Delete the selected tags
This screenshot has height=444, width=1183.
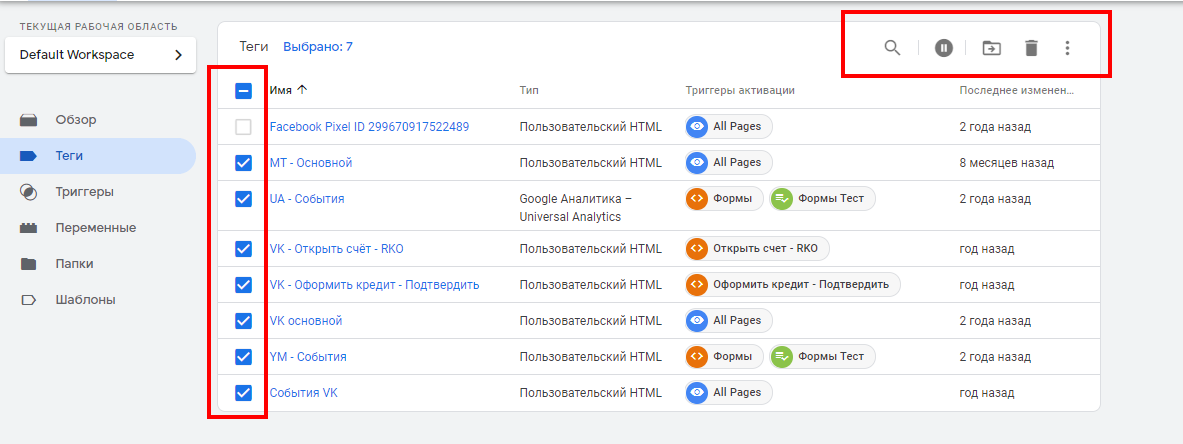pyautogui.click(x=1031, y=48)
